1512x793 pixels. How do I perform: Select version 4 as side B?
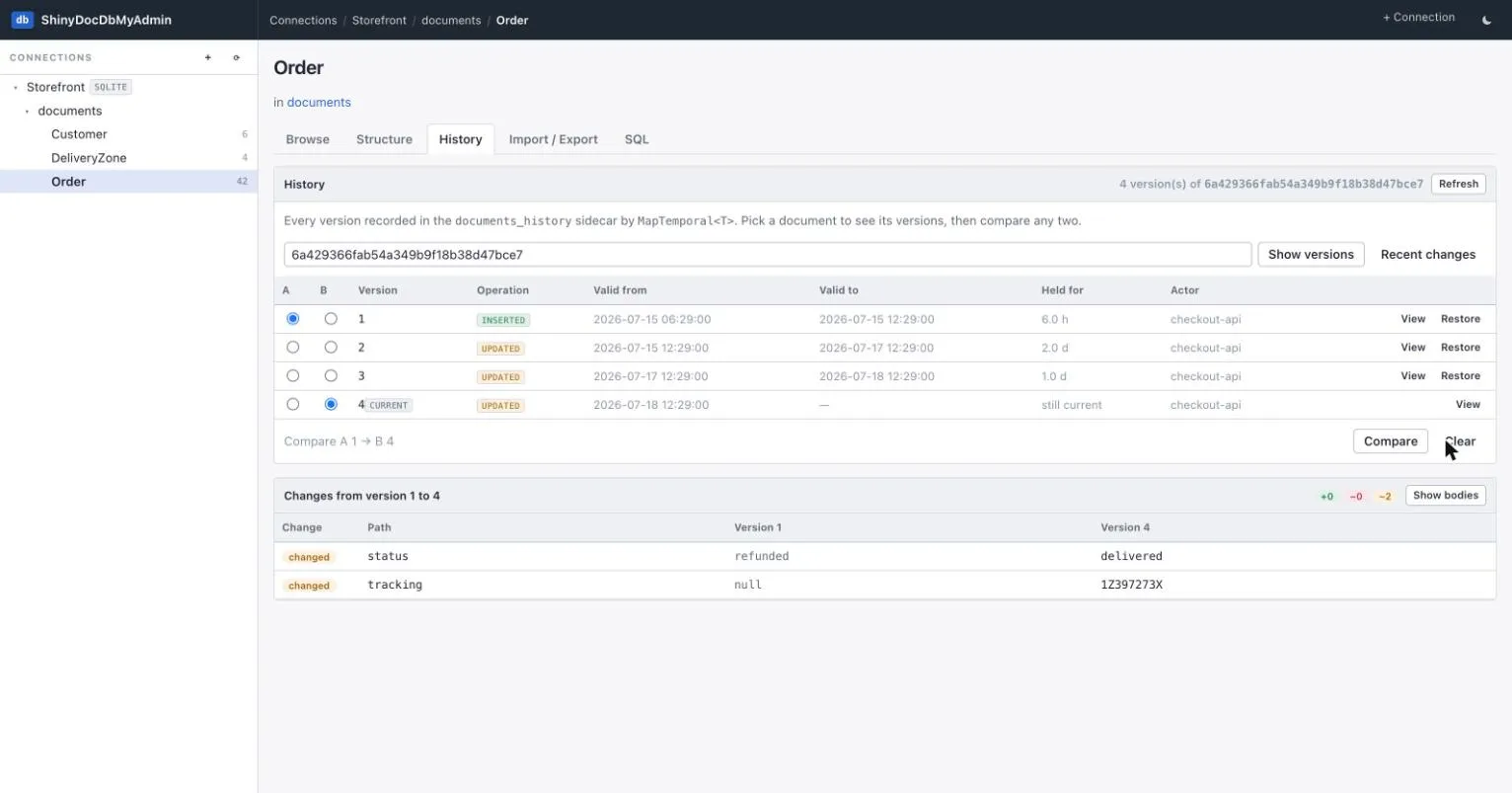click(331, 405)
